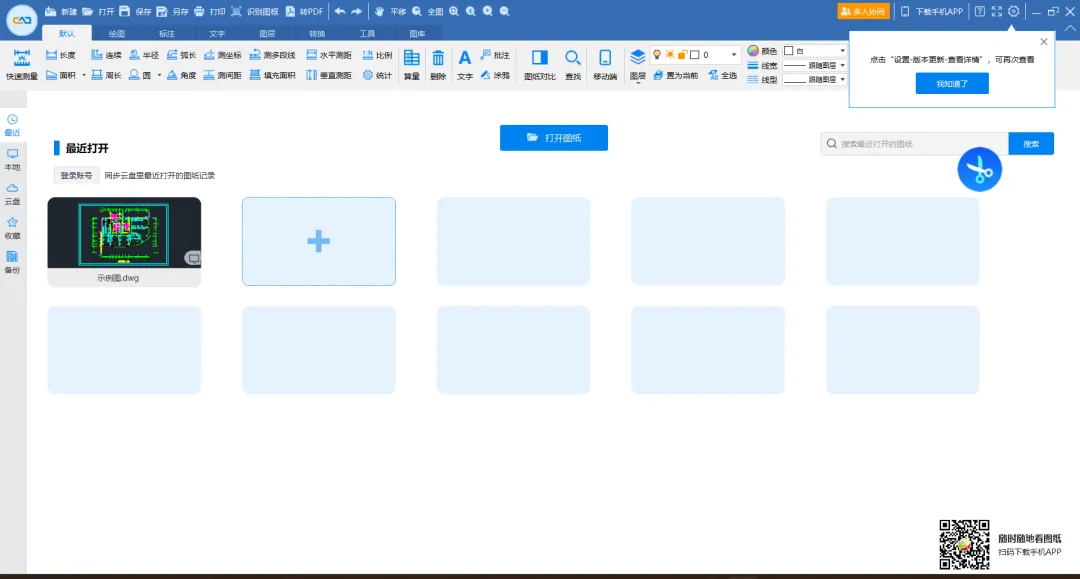Viewport: 1080px width, 579px height.
Task: Click the orange 多人协同 button
Action: pos(863,12)
